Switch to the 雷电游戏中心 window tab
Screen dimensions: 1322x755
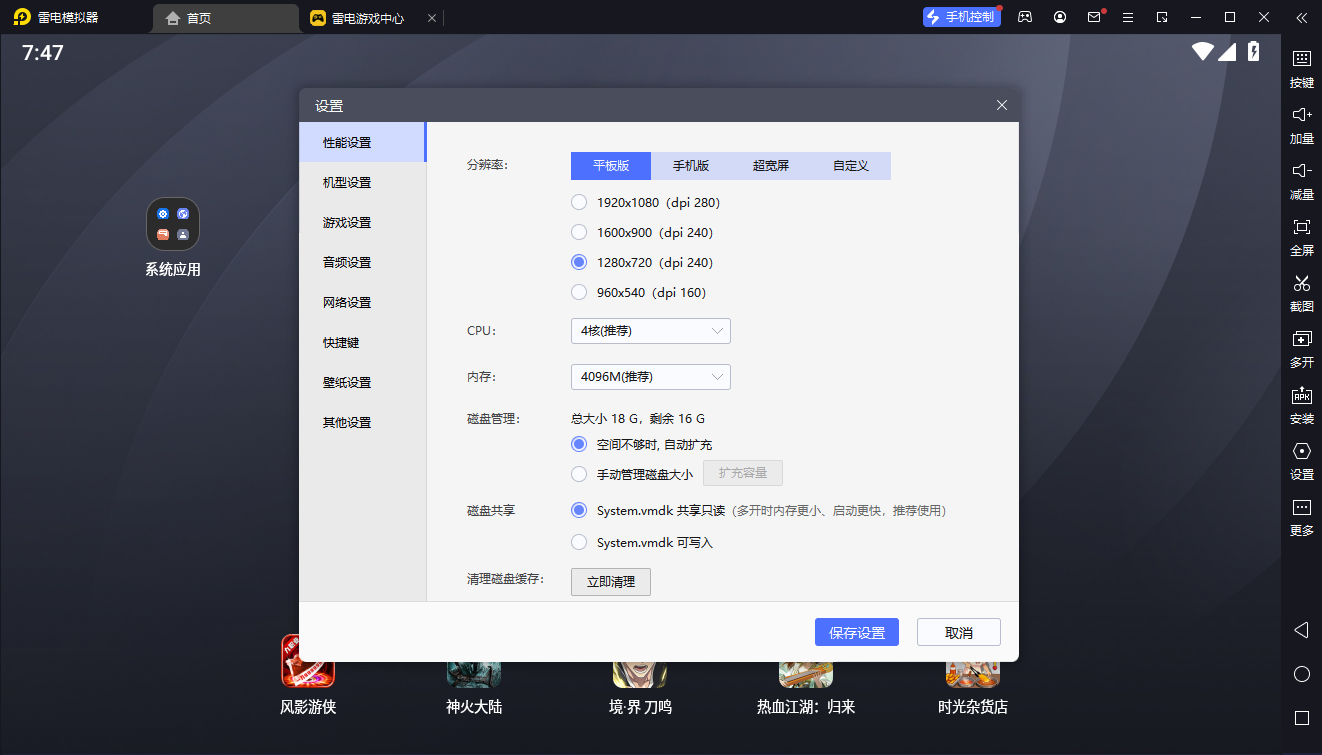[368, 18]
